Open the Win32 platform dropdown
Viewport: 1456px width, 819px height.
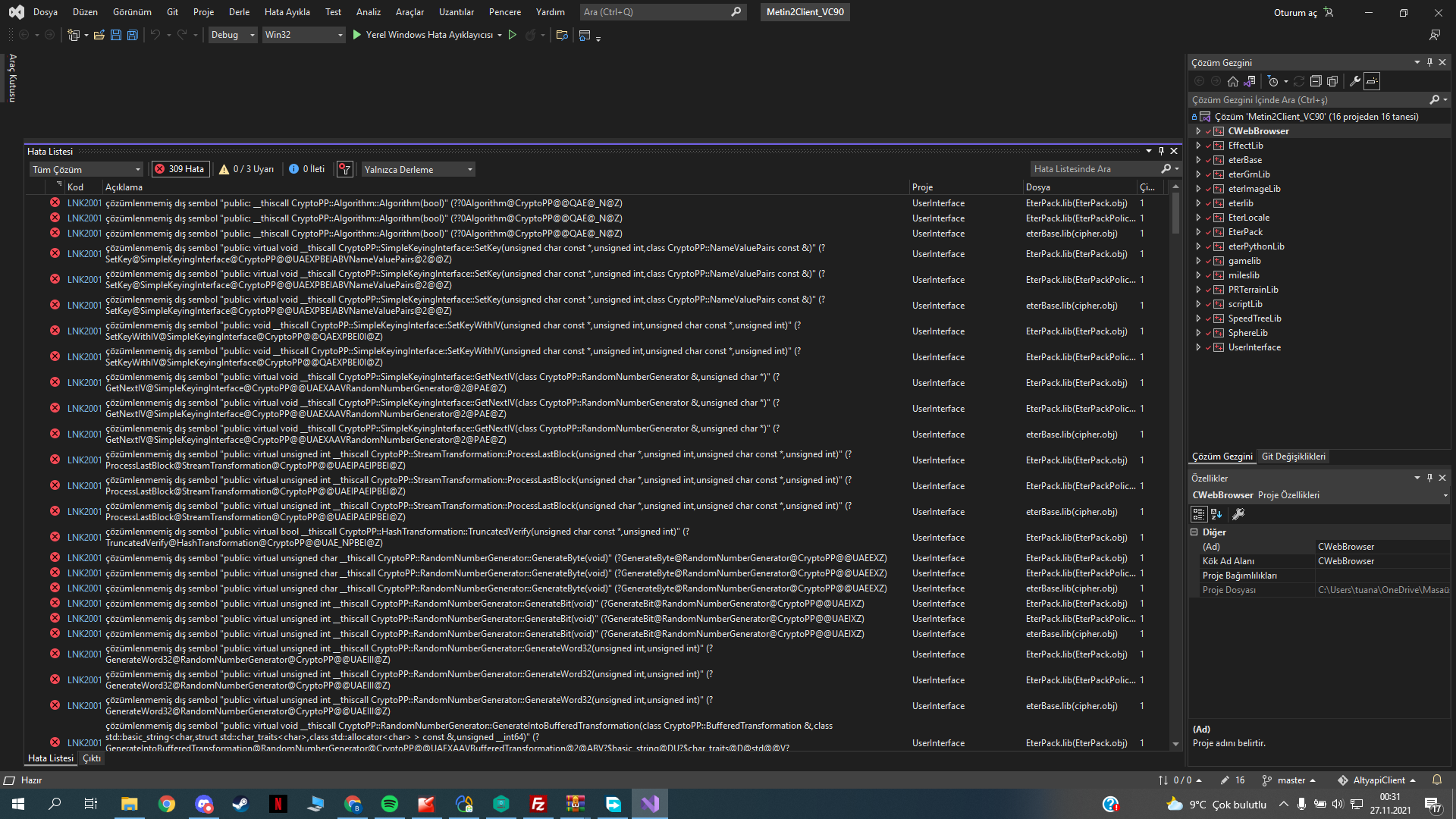pos(303,35)
